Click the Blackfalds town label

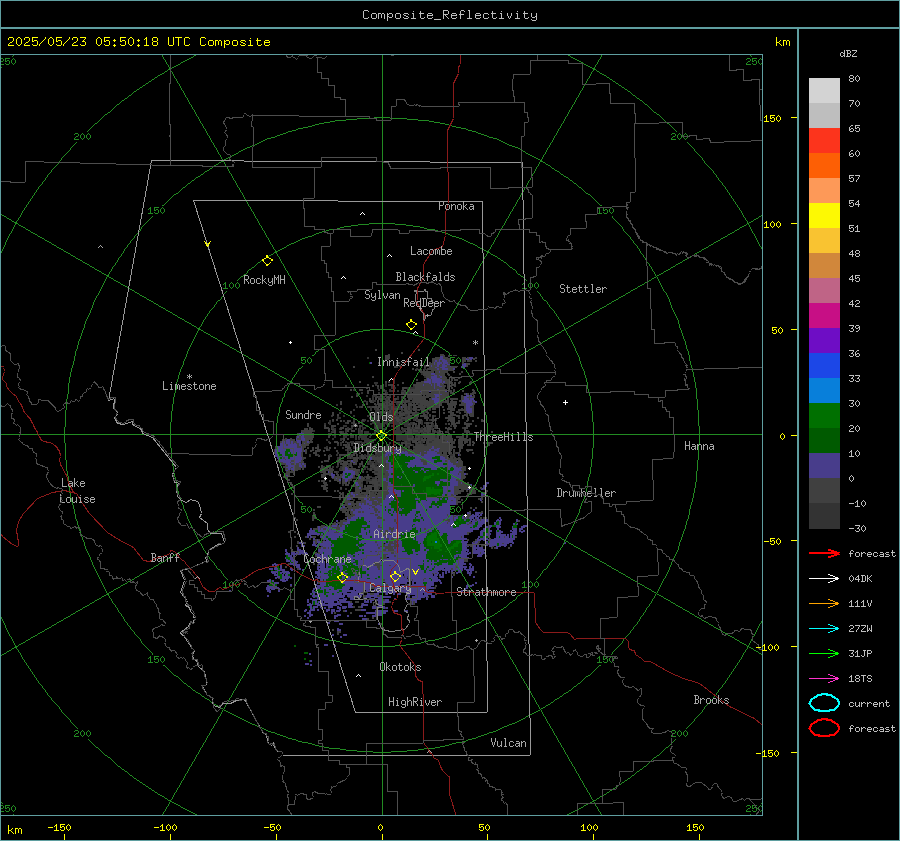[425, 277]
